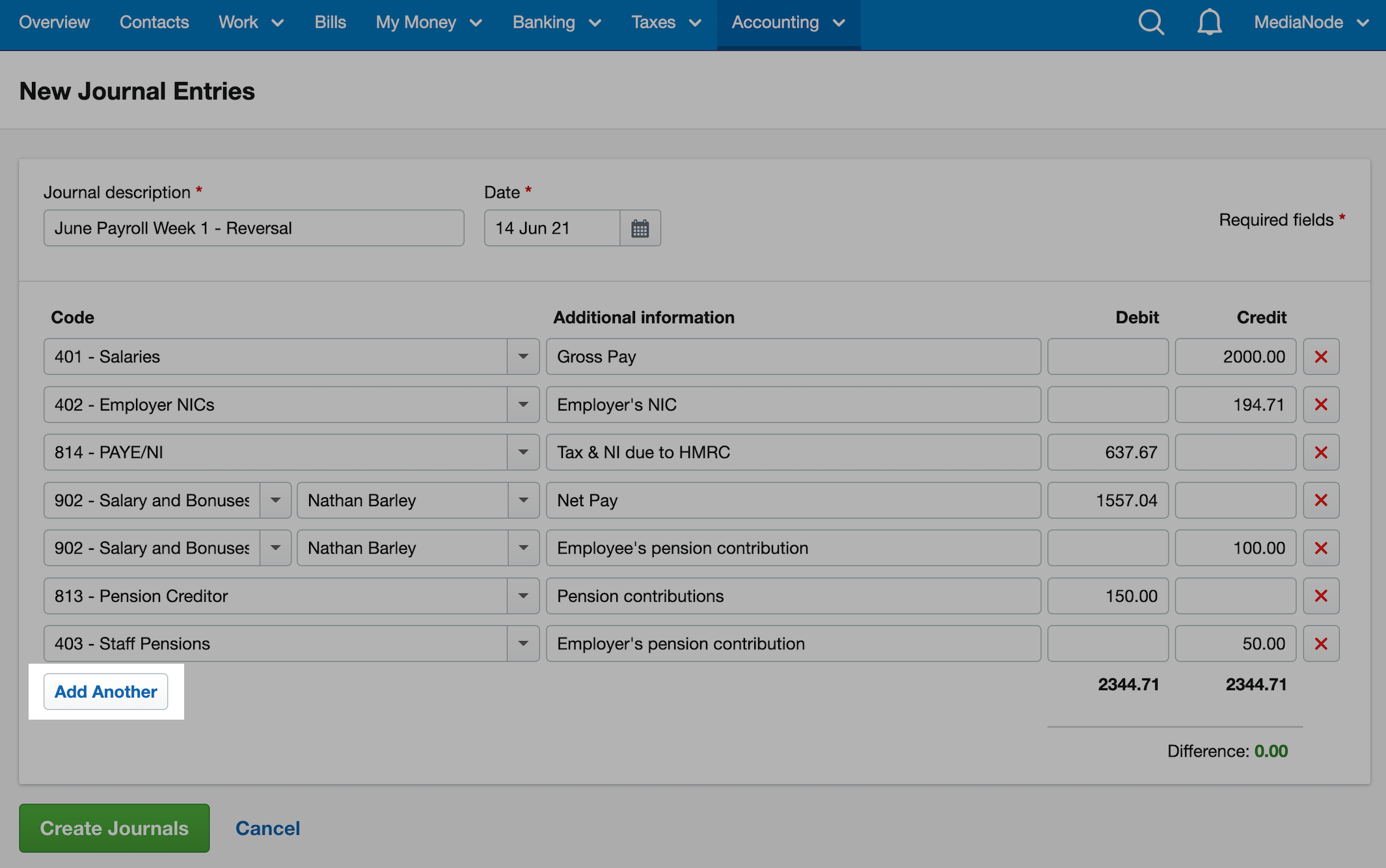
Task: Open the search magnifier icon
Action: point(1151,23)
